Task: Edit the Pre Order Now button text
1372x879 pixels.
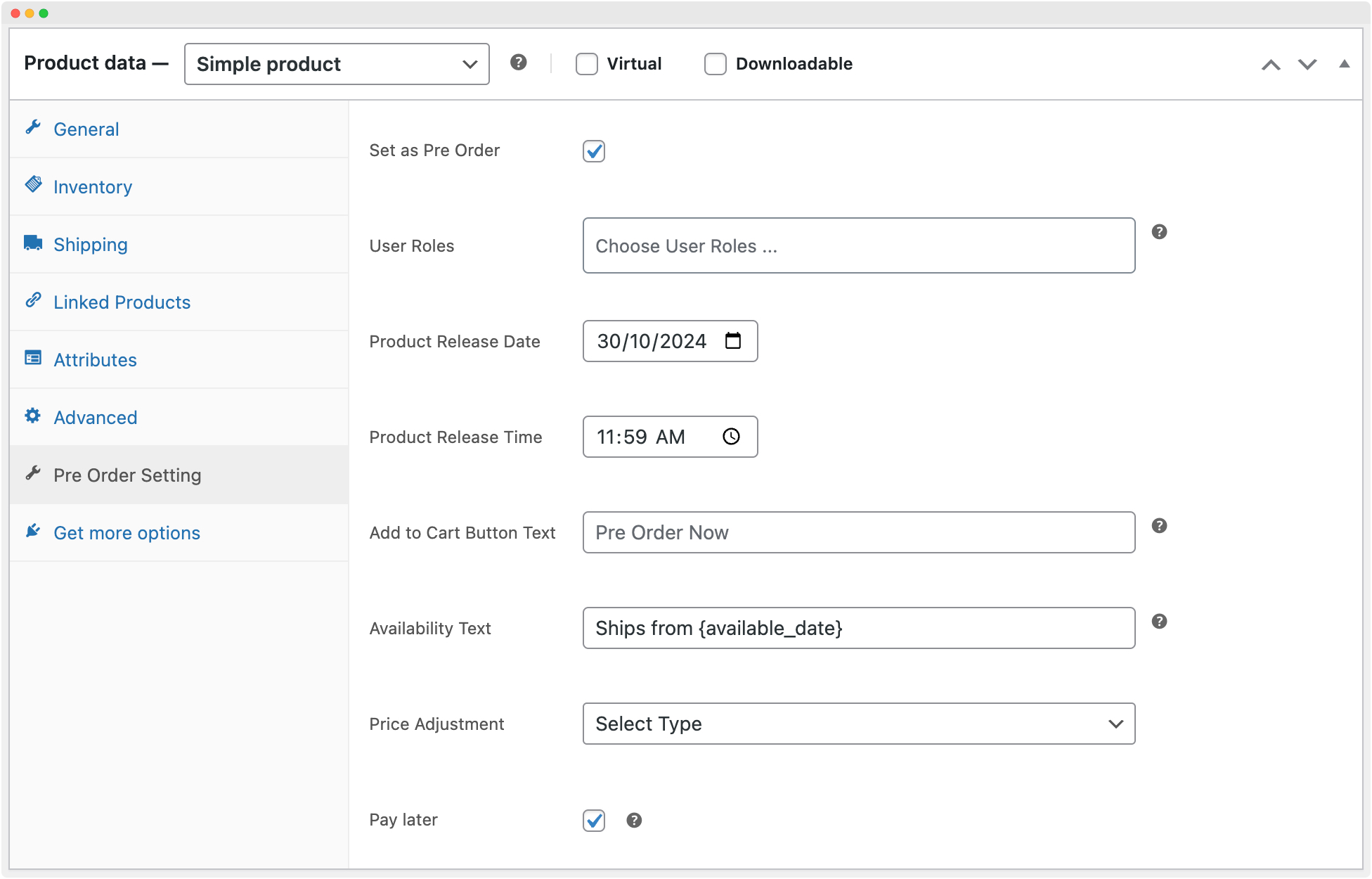Action: [859, 532]
